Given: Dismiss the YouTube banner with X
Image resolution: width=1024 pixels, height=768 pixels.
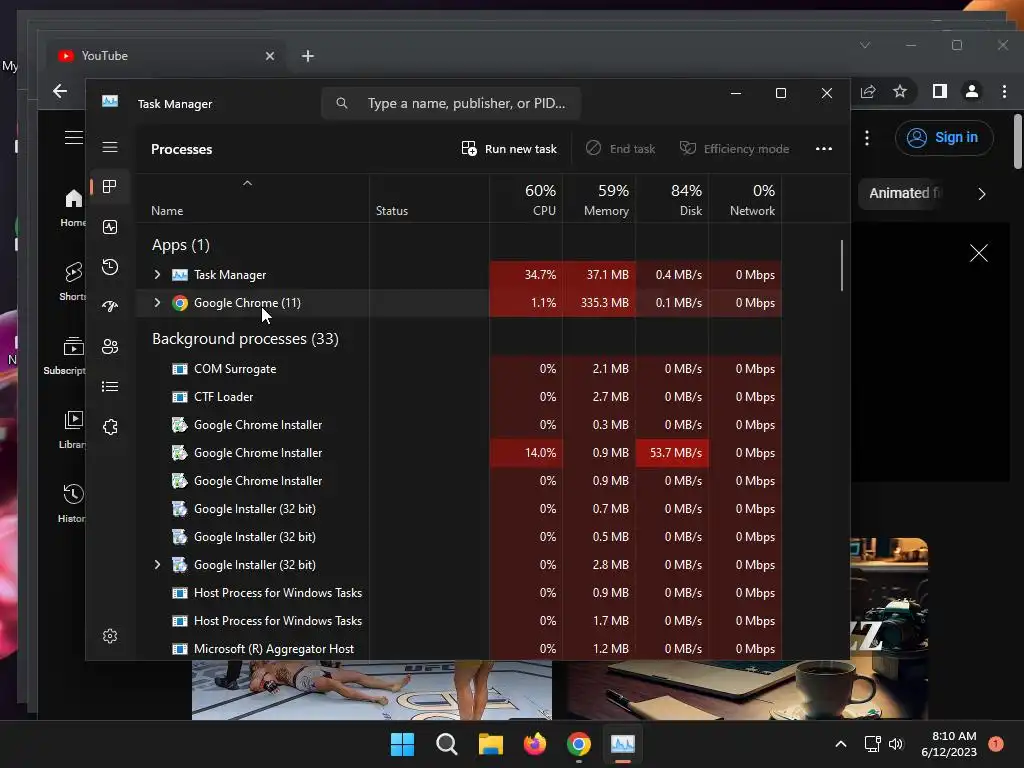Looking at the screenshot, I should point(978,253).
